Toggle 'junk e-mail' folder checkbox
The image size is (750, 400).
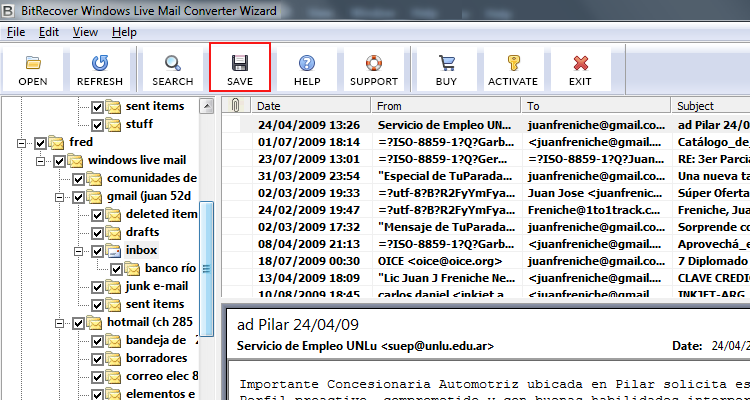tap(97, 288)
